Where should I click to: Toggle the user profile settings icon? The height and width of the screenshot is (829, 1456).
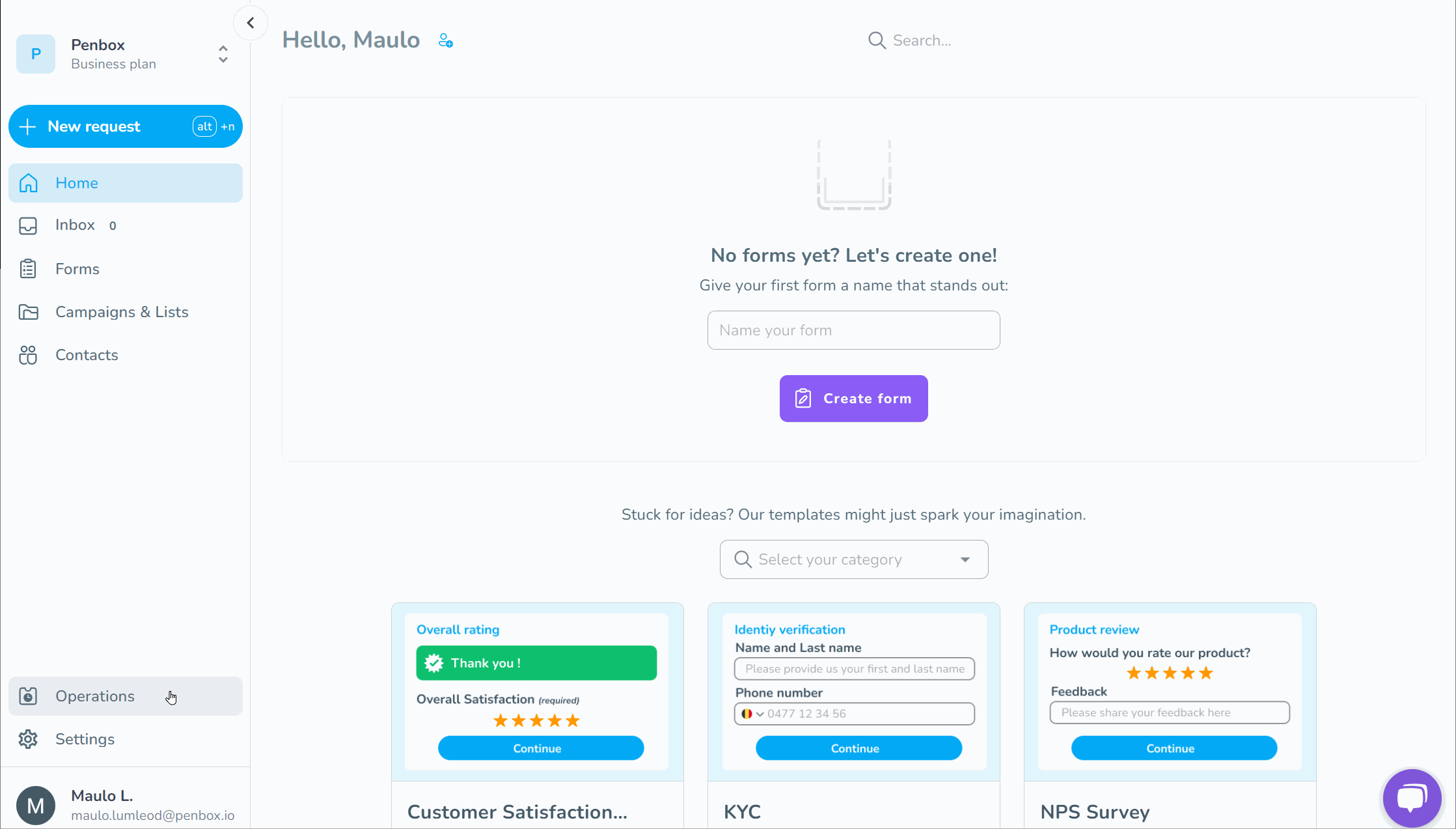[36, 804]
